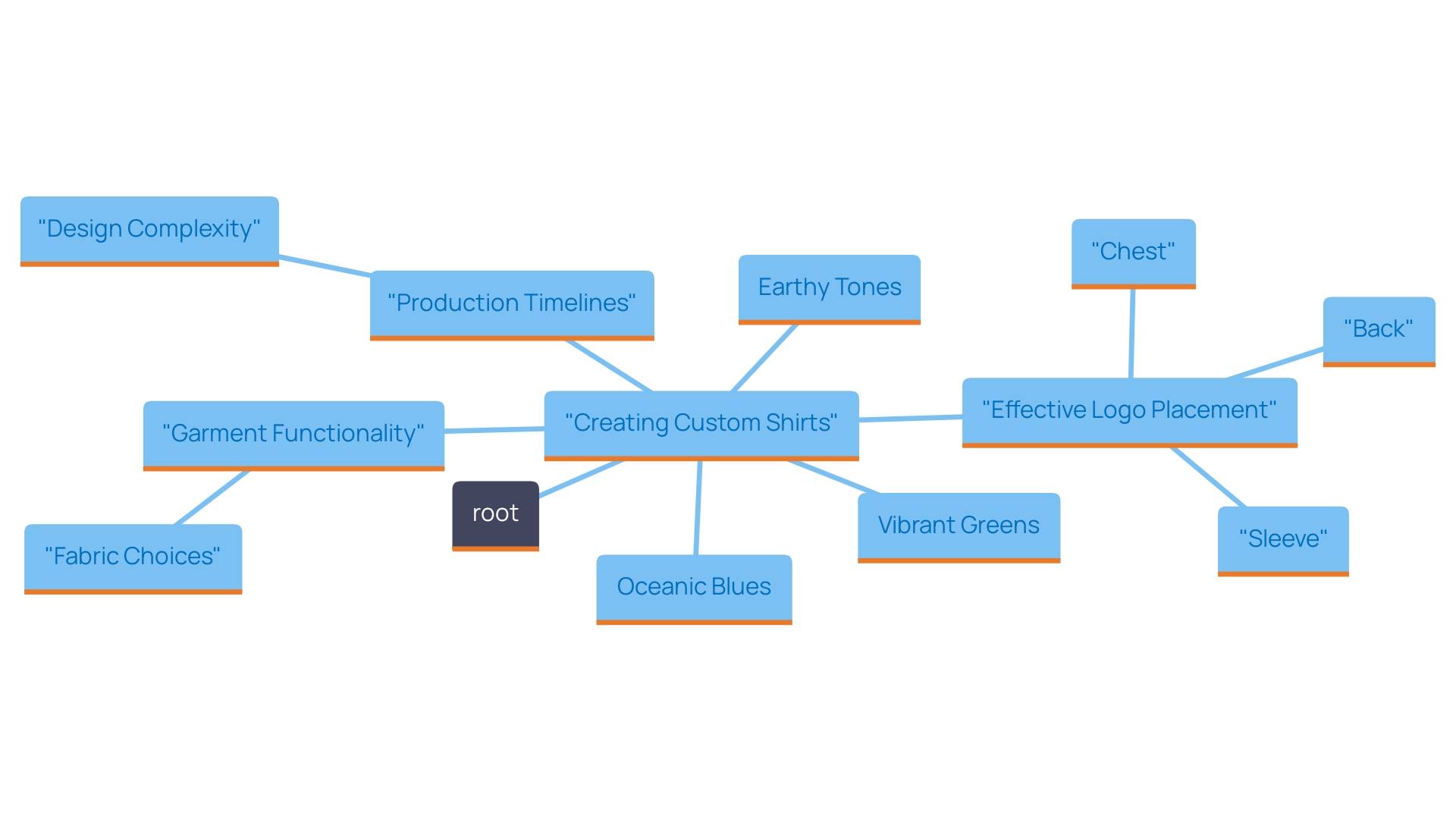
Task: Toggle visibility of 'Oceanic Blues' node
Action: pyautogui.click(x=694, y=586)
